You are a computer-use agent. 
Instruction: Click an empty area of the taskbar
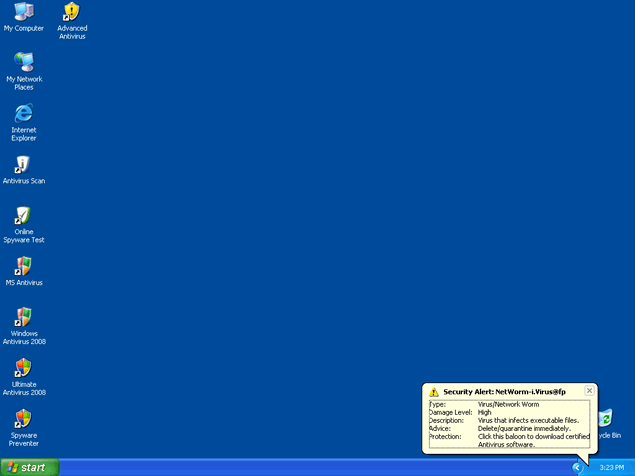[x=300, y=467]
